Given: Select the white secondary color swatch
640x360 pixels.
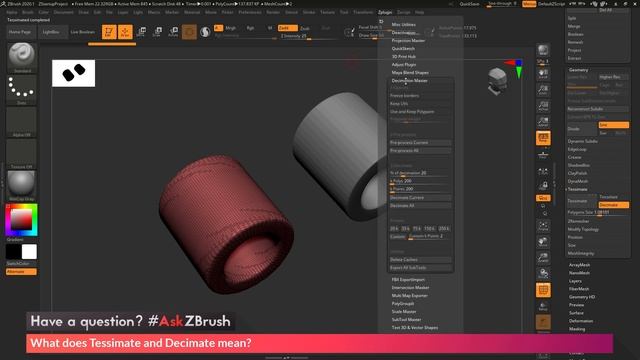Looking at the screenshot, I should (x=29, y=252).
